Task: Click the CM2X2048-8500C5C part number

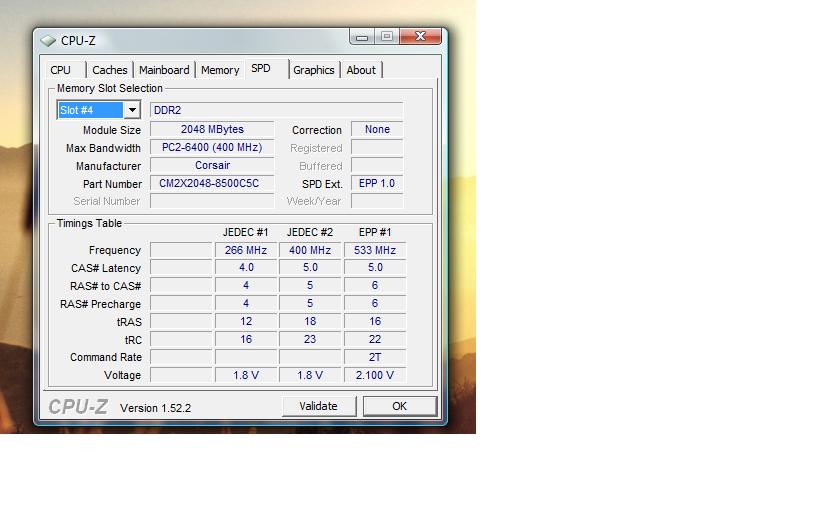Action: pos(212,183)
